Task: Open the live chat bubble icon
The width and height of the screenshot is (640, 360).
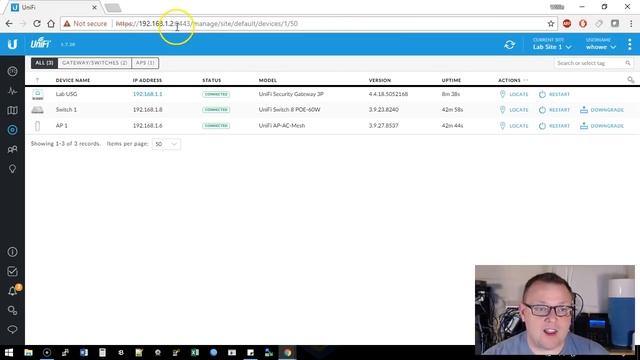Action: 12,329
